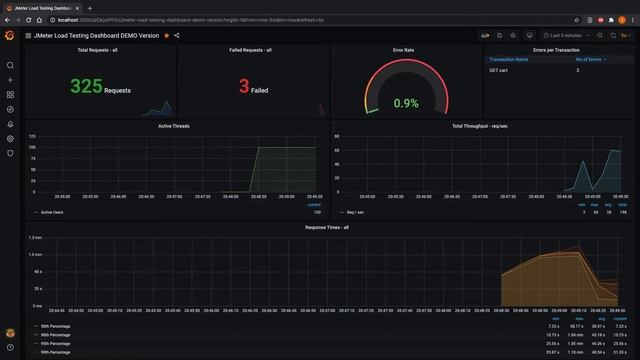Sort by Transaction Name column header
This screenshot has width=640, height=360.
point(509,60)
